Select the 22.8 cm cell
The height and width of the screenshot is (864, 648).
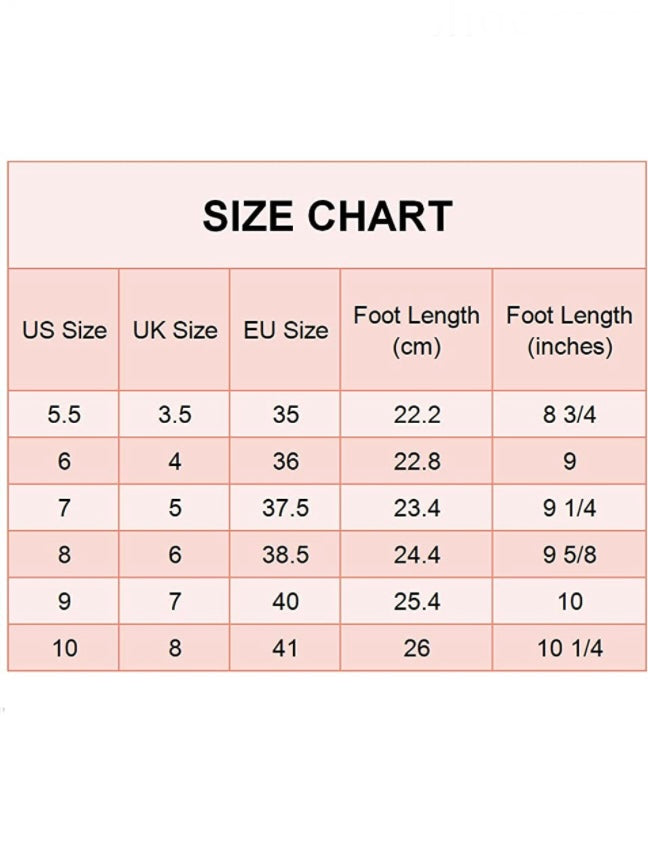click(417, 461)
